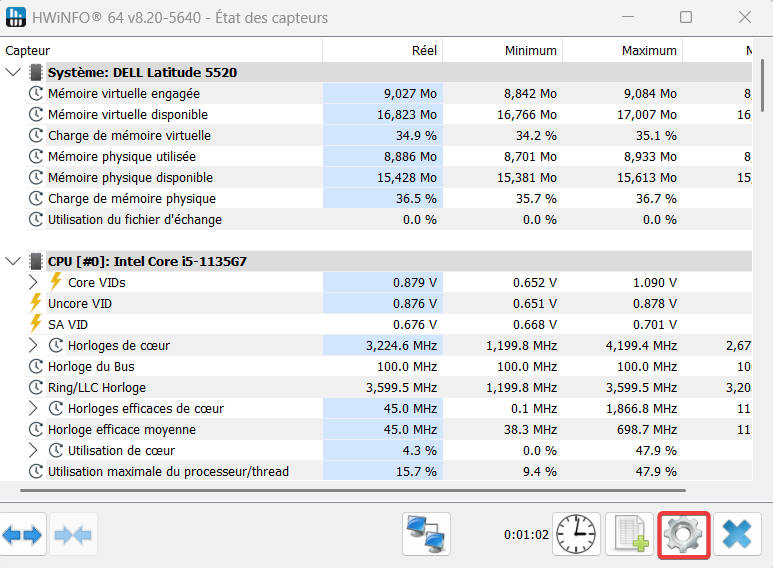773x568 pixels.
Task: Click the lightning icon next to SA VID
Action: click(x=35, y=324)
